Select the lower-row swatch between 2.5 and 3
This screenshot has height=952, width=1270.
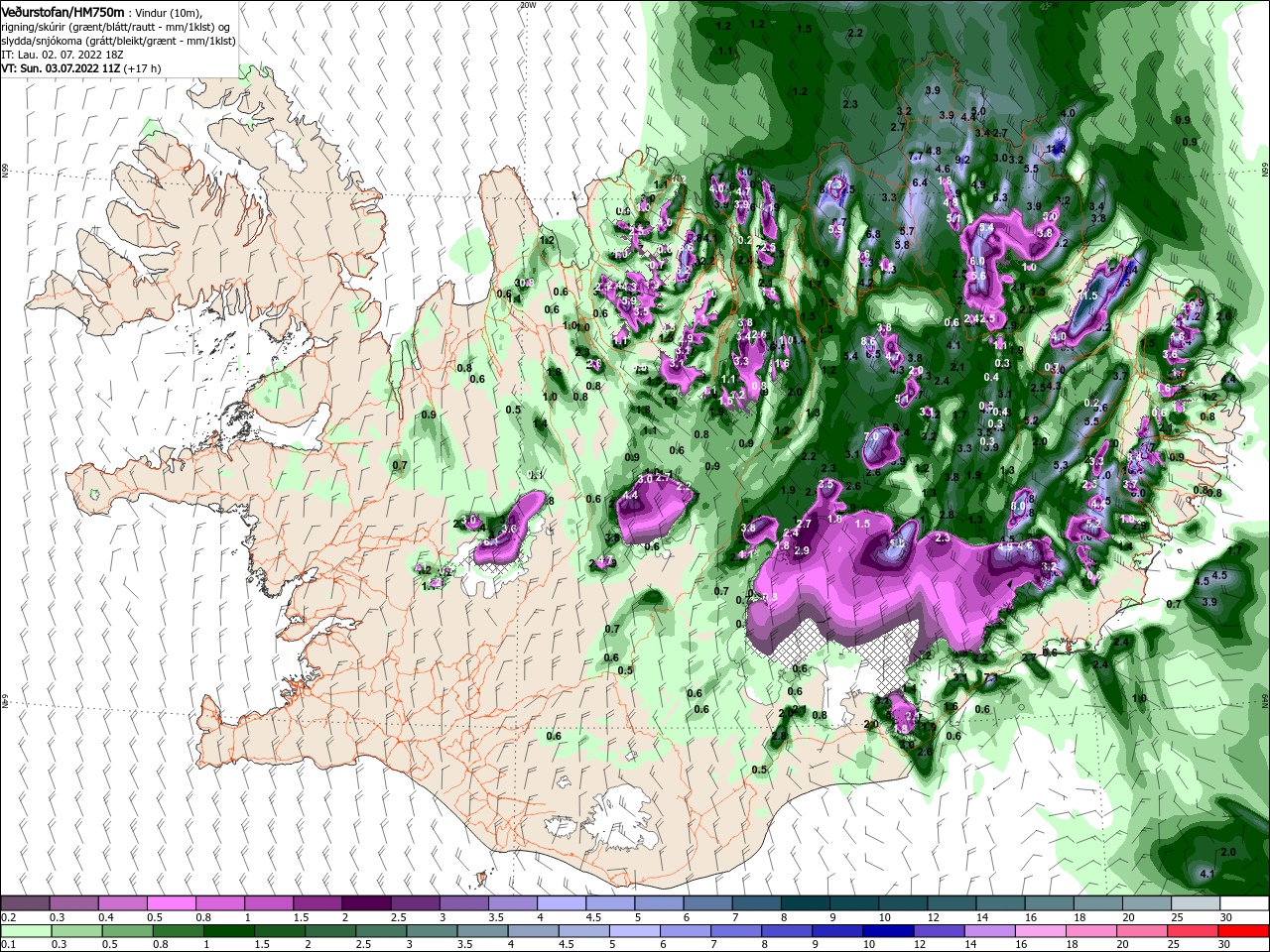[381, 931]
